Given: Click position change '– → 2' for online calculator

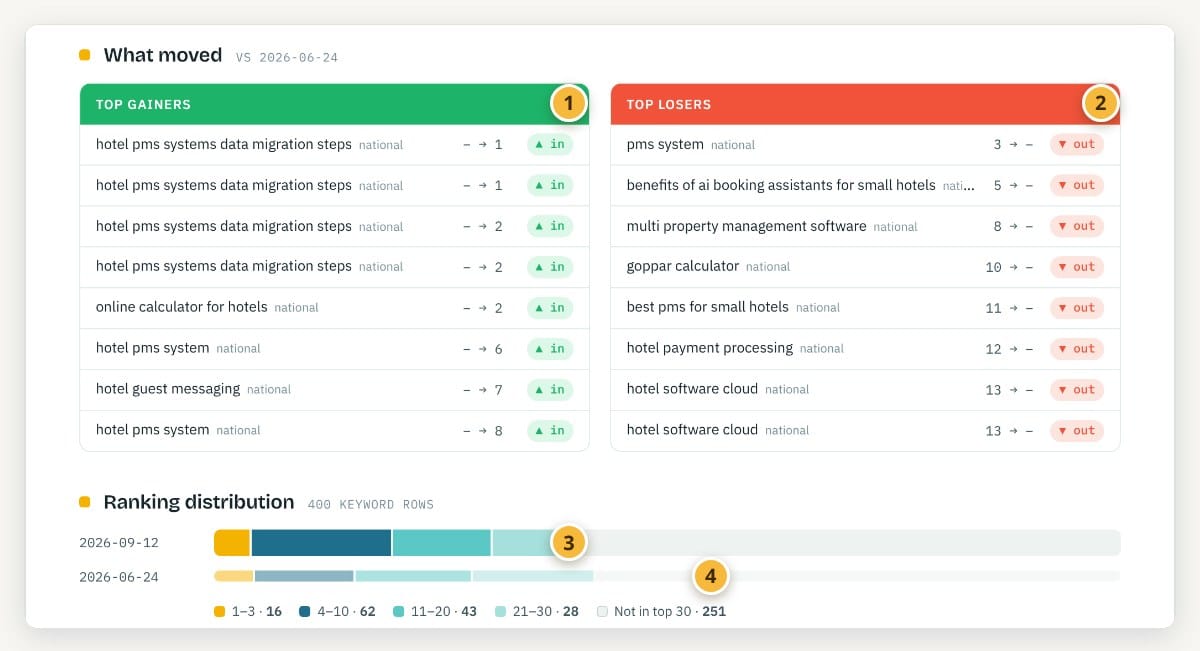Looking at the screenshot, I should pyautogui.click(x=483, y=308).
